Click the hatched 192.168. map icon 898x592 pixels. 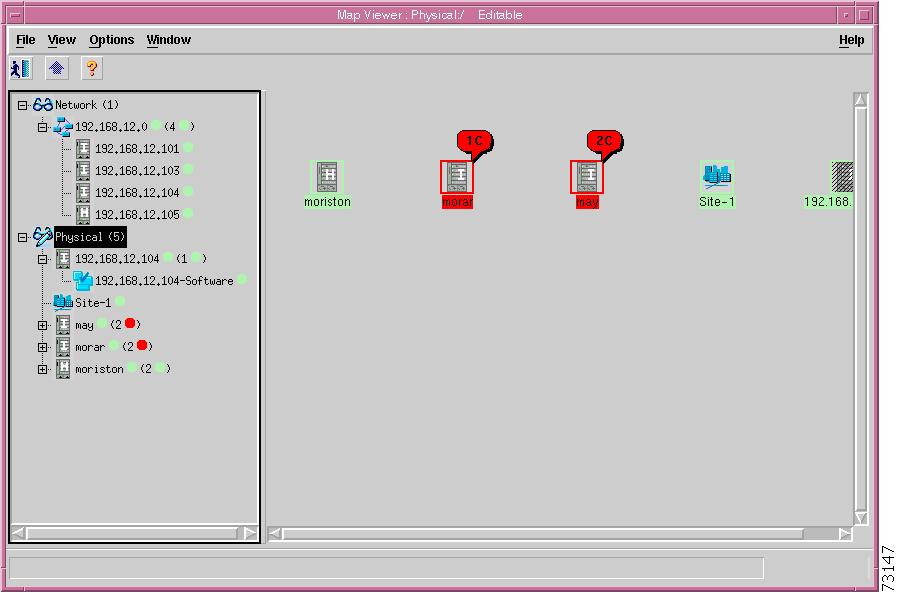842,177
